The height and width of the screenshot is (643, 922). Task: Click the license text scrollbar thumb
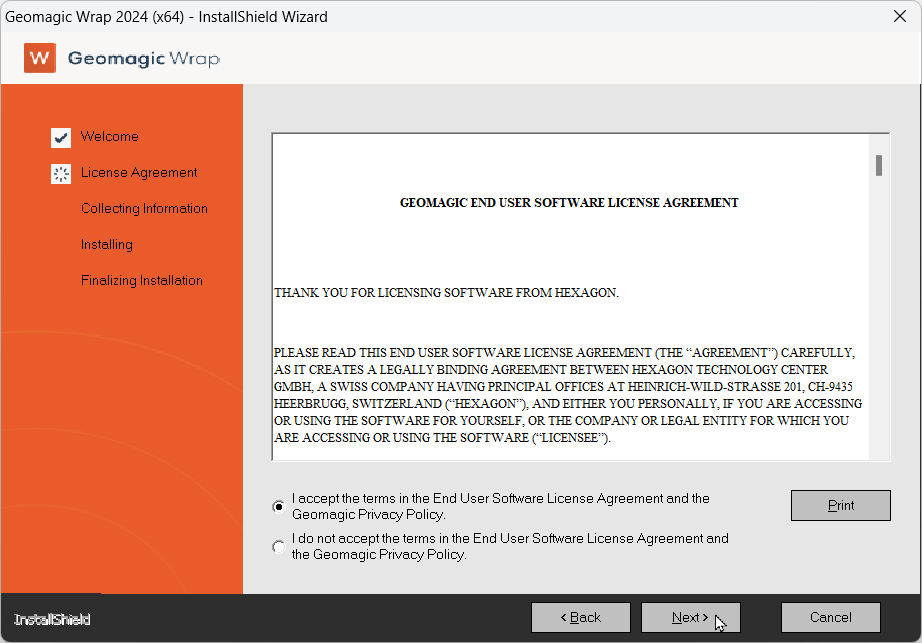pos(879,165)
